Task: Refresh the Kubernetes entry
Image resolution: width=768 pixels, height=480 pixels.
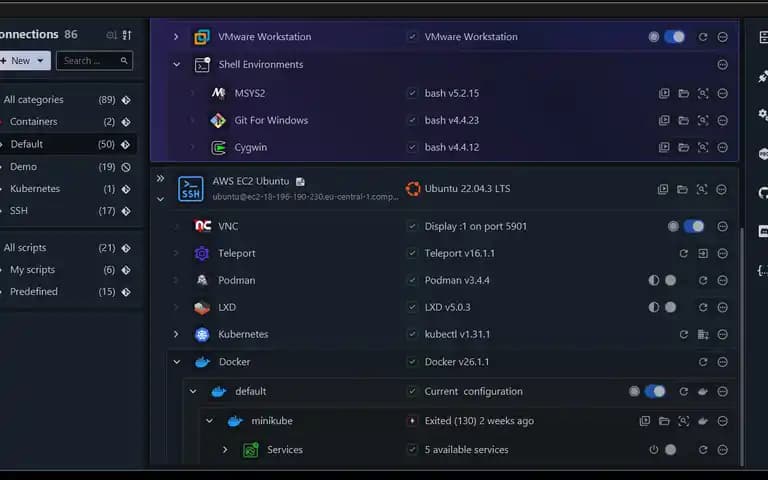Action: (684, 334)
